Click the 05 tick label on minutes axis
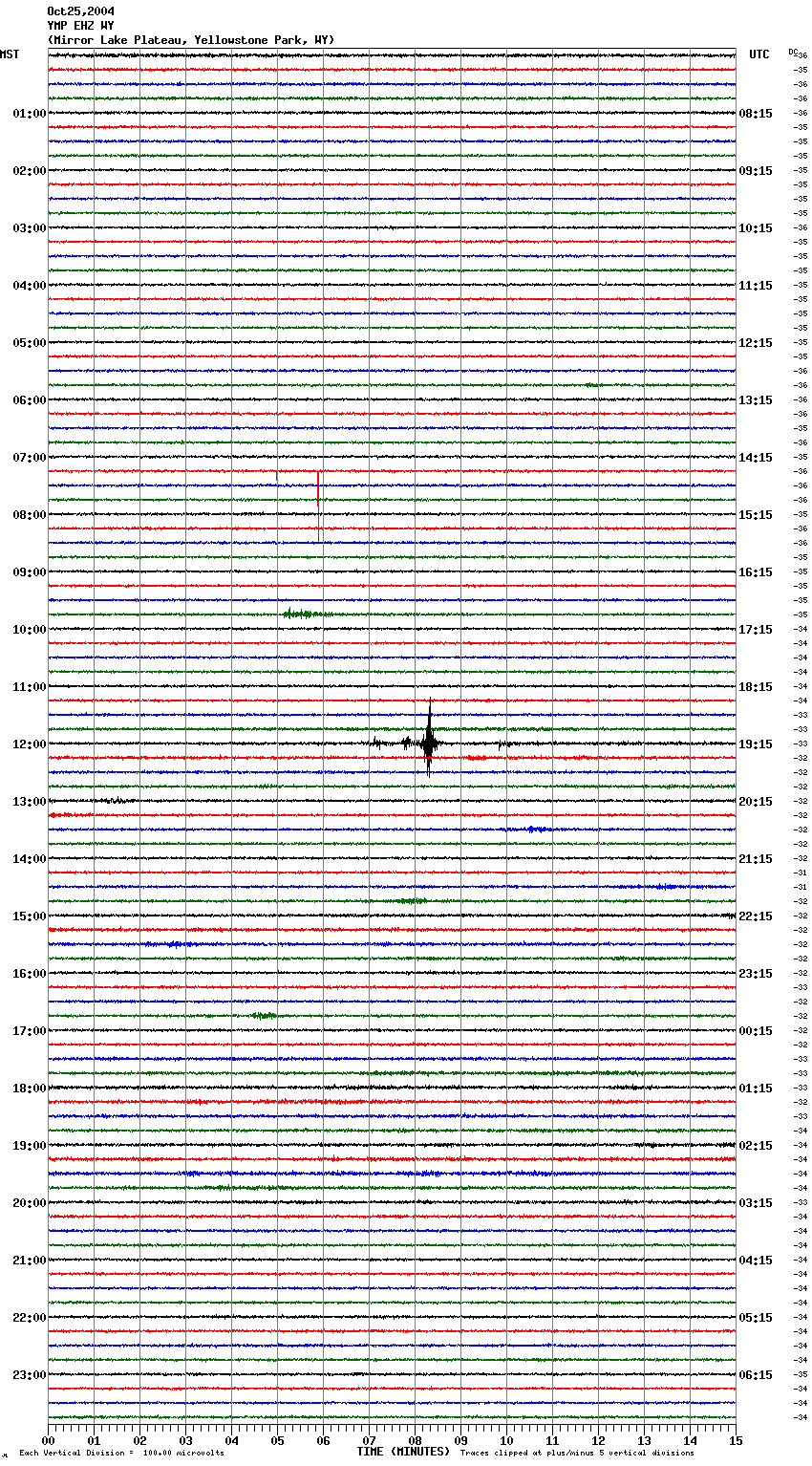Image resolution: width=812 pixels, height=1466 pixels. (x=277, y=1440)
